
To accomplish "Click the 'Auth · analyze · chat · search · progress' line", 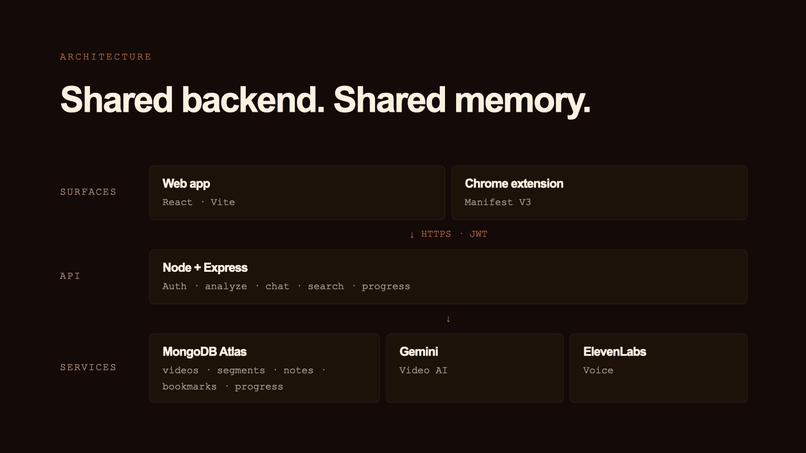I will pos(286,286).
